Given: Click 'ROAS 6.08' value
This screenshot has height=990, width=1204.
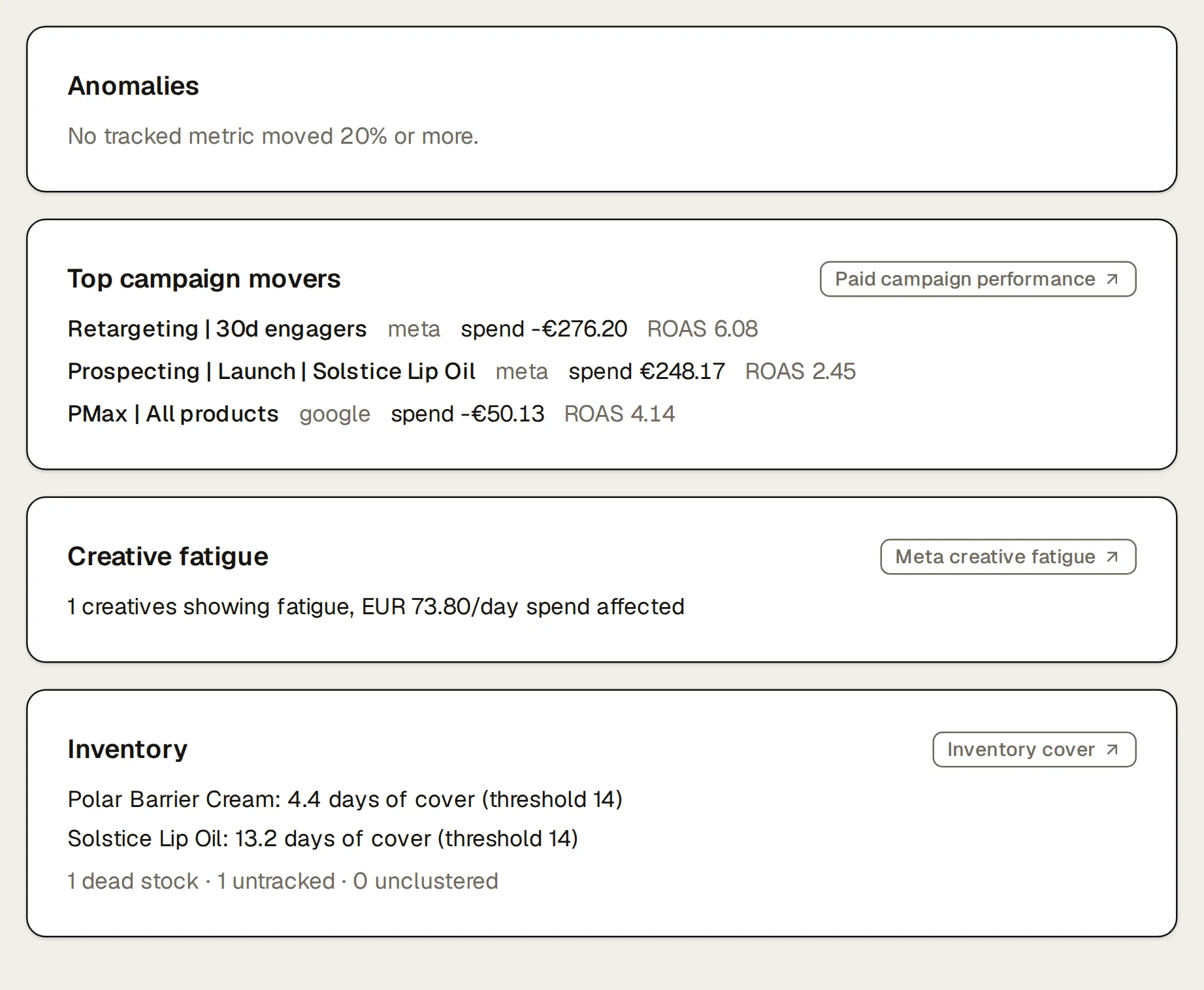Looking at the screenshot, I should coord(702,329).
